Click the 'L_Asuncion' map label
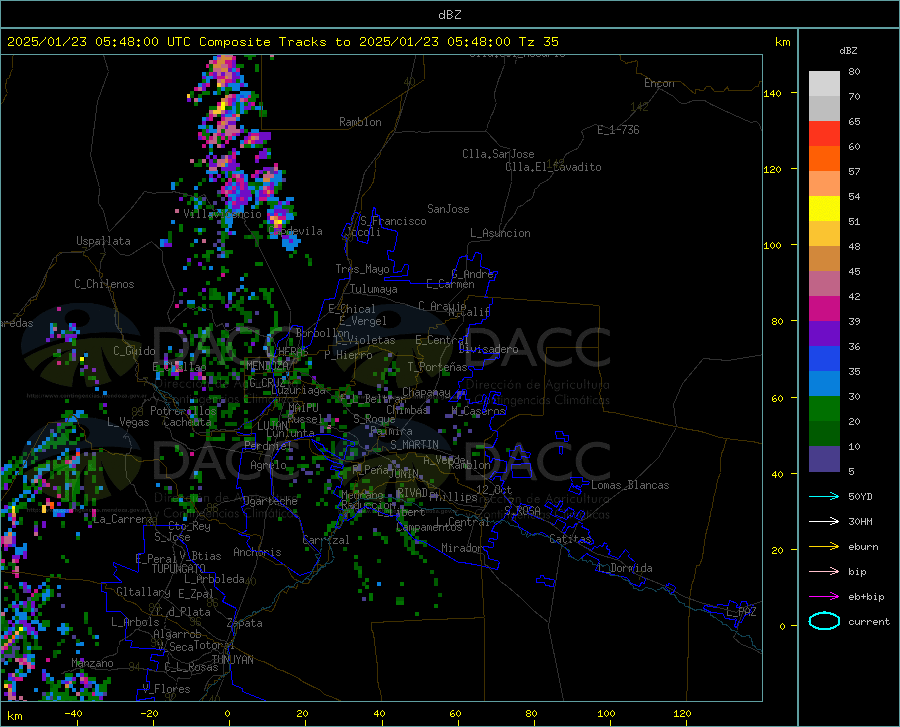This screenshot has height=727, width=900. pyautogui.click(x=500, y=233)
